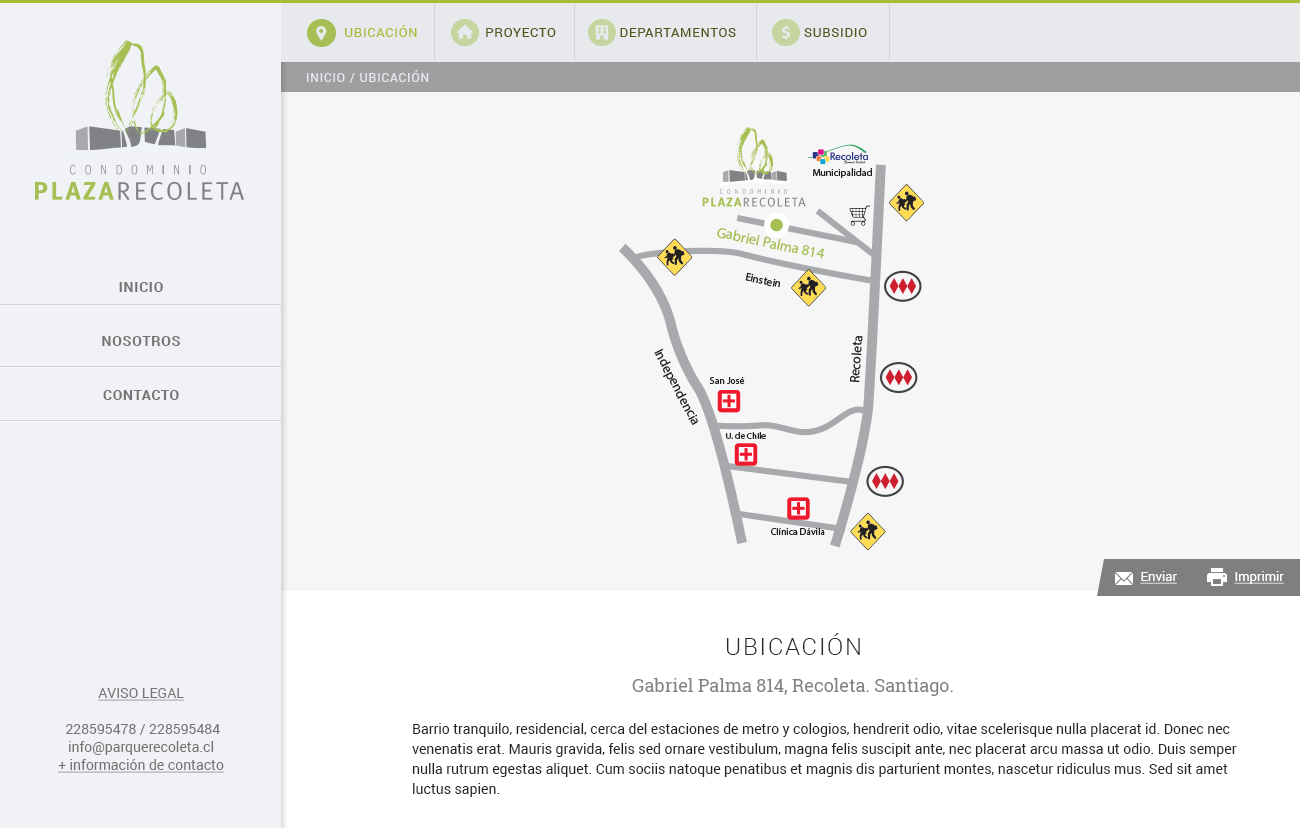Viewport: 1300px width, 828px height.
Task: Click the Subsidio dollar sign icon
Action: click(786, 33)
